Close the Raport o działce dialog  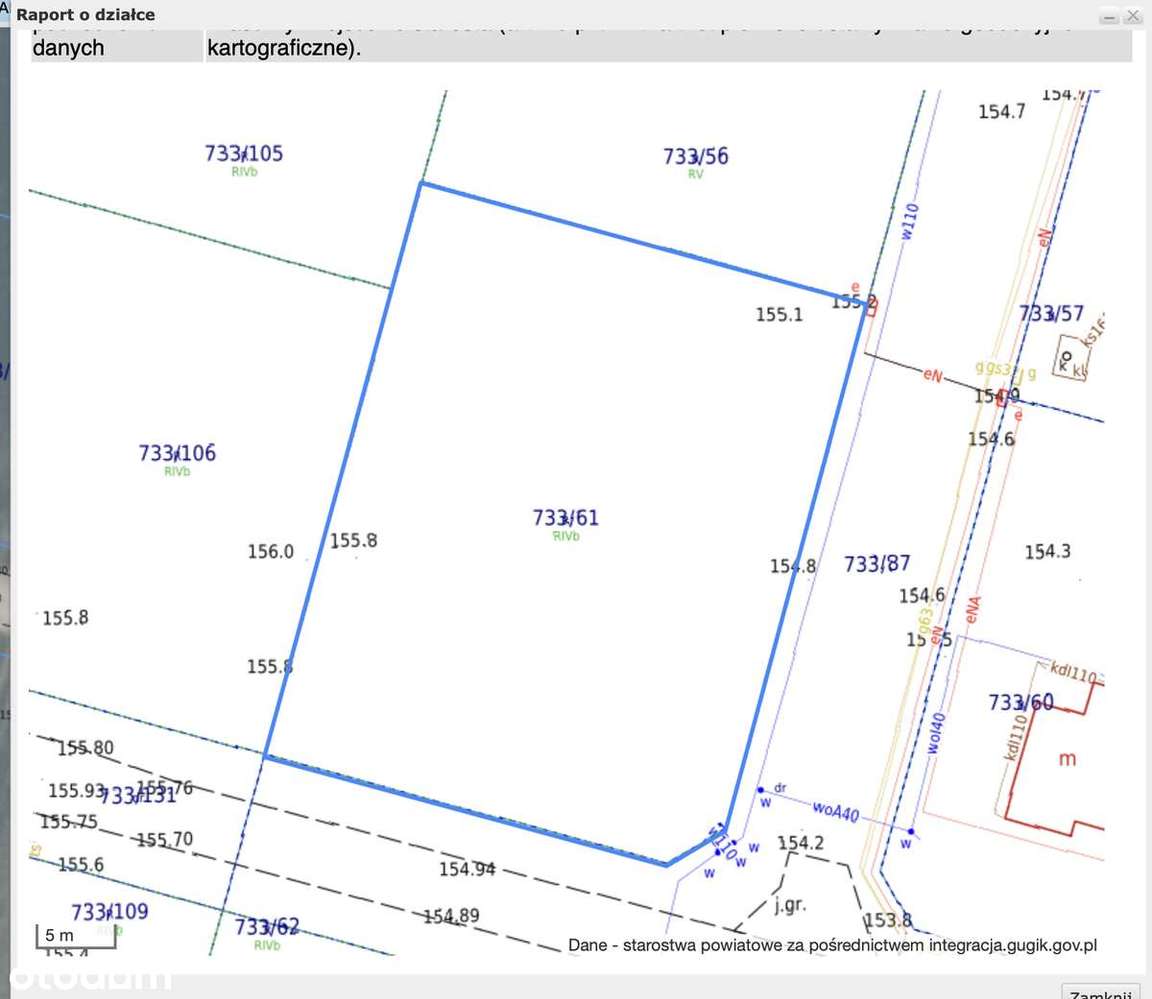point(1134,15)
